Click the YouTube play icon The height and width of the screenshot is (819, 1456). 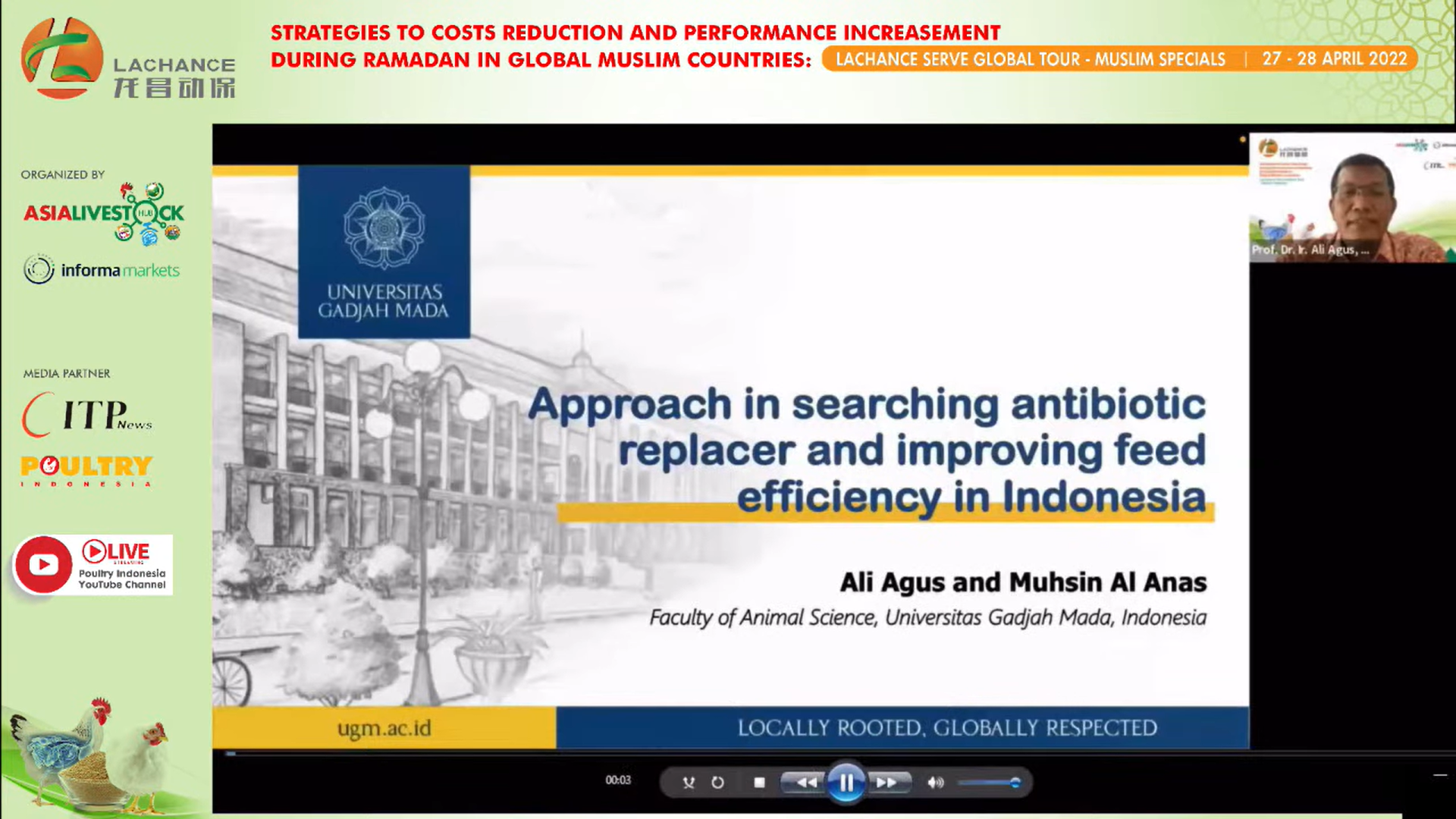click(x=44, y=565)
